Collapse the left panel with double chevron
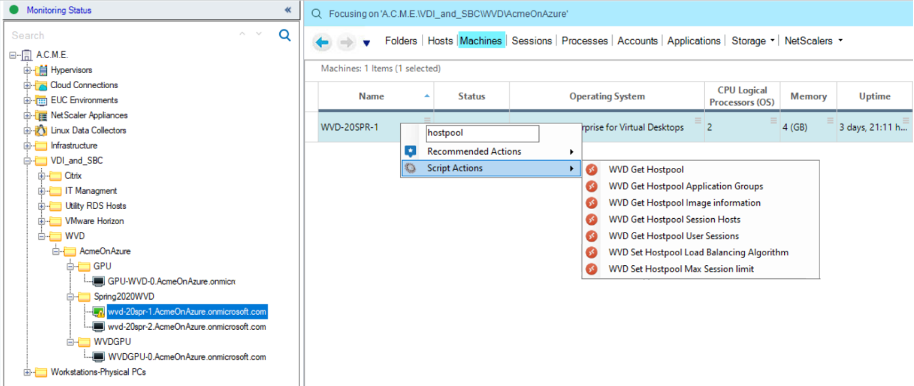 pos(287,10)
